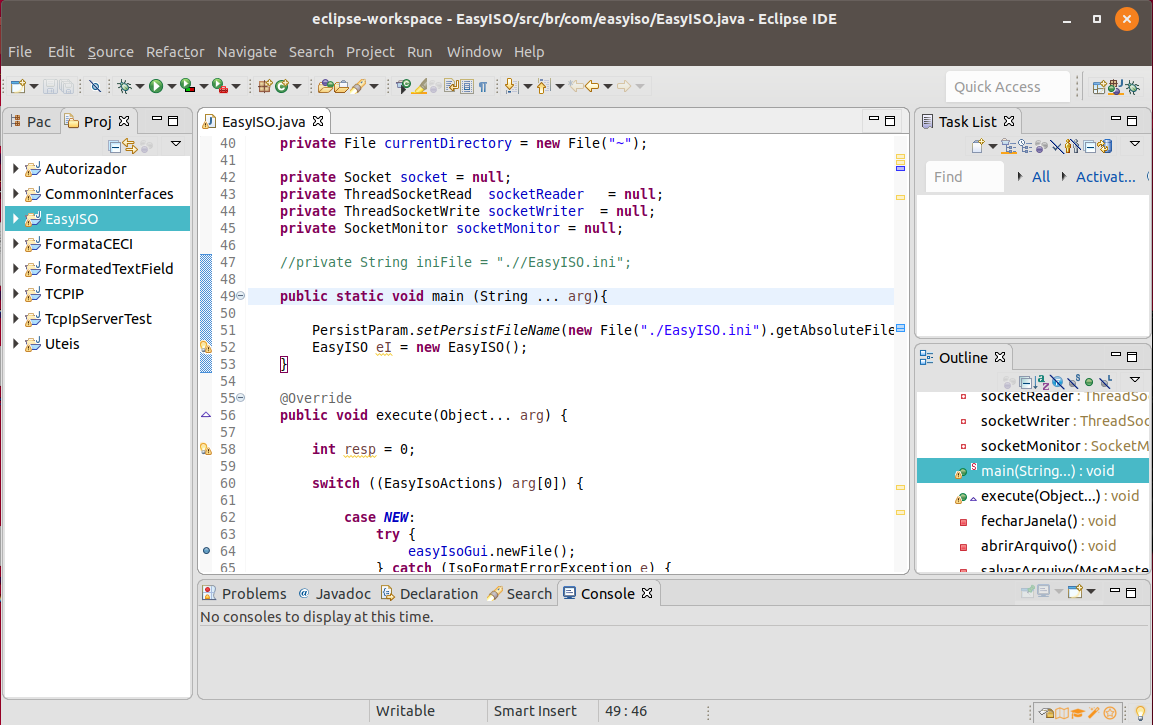Screen dimensions: 1153x725
Task: Click the green Run button in toolbar
Action: click(156, 87)
